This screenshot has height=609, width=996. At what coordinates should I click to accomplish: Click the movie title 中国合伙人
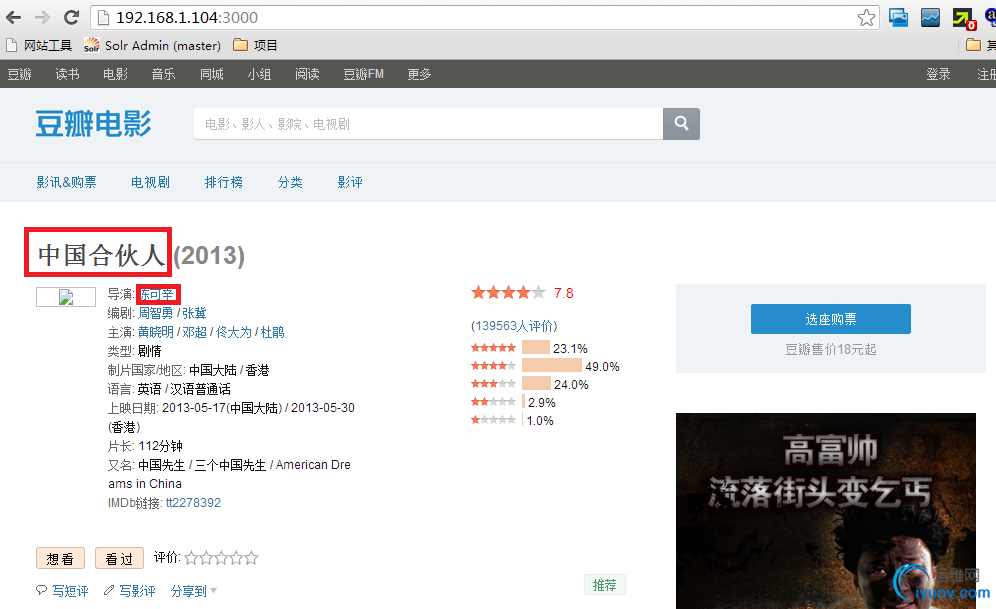pos(101,255)
